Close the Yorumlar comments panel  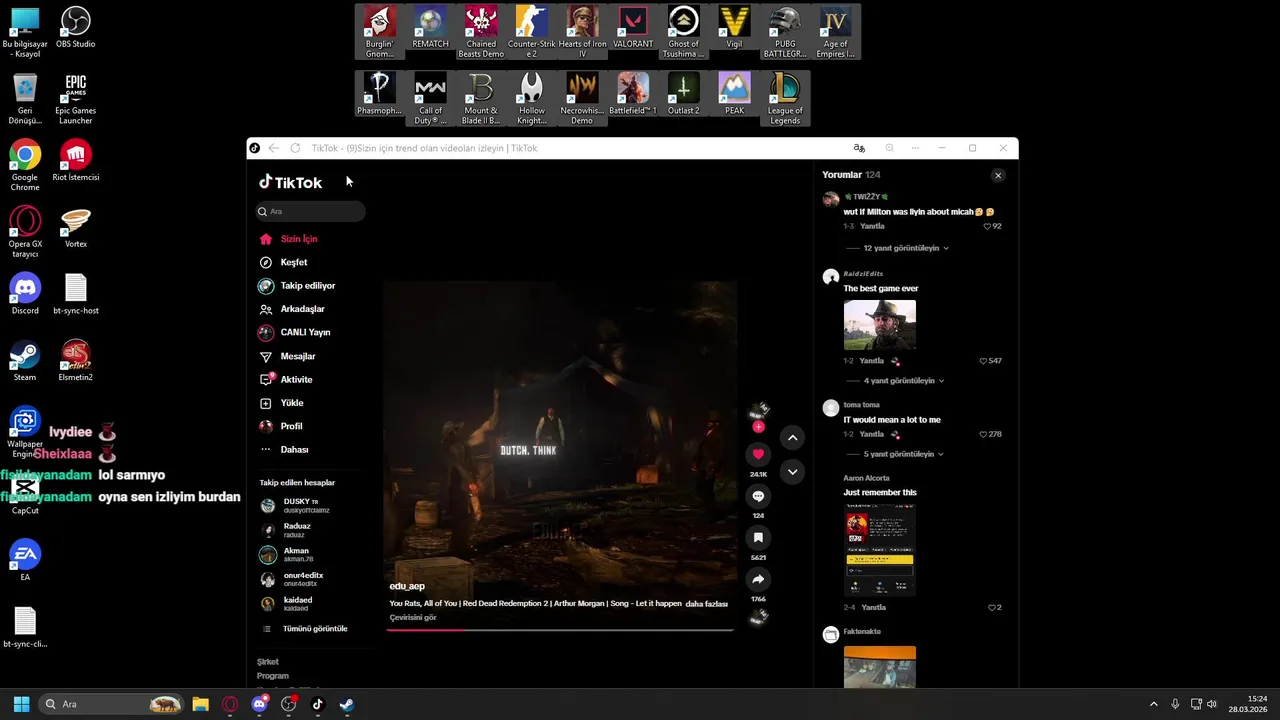(x=997, y=175)
